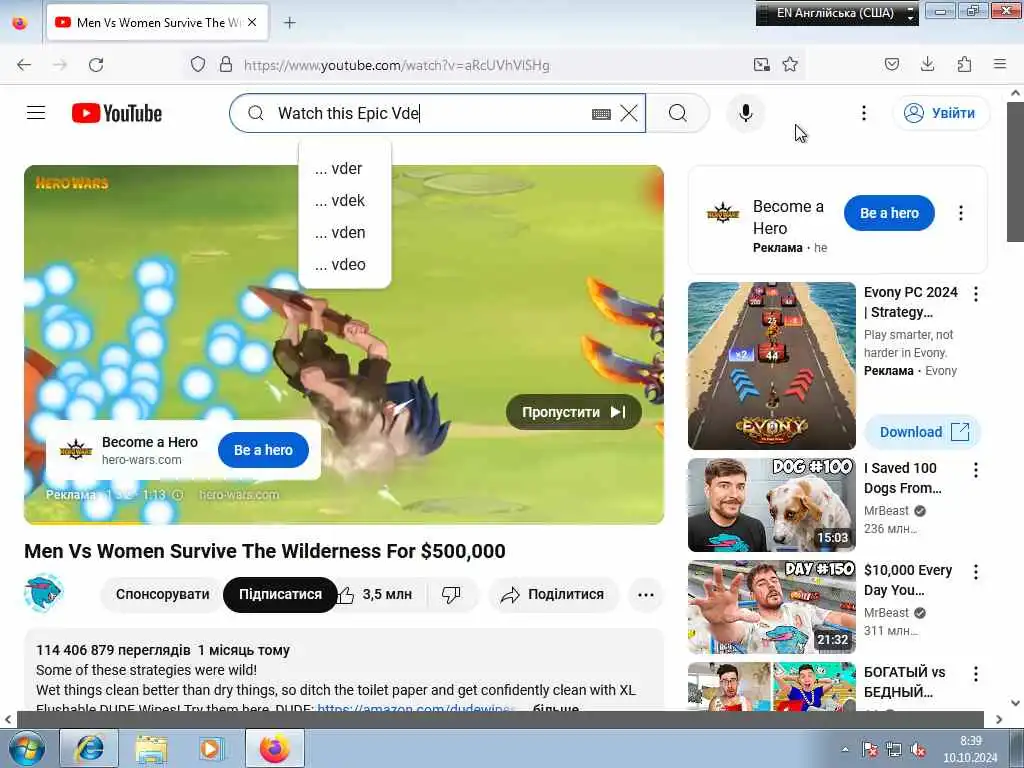Viewport: 1024px width, 768px height.
Task: Click the Download button on the Evony ad
Action: [x=923, y=432]
